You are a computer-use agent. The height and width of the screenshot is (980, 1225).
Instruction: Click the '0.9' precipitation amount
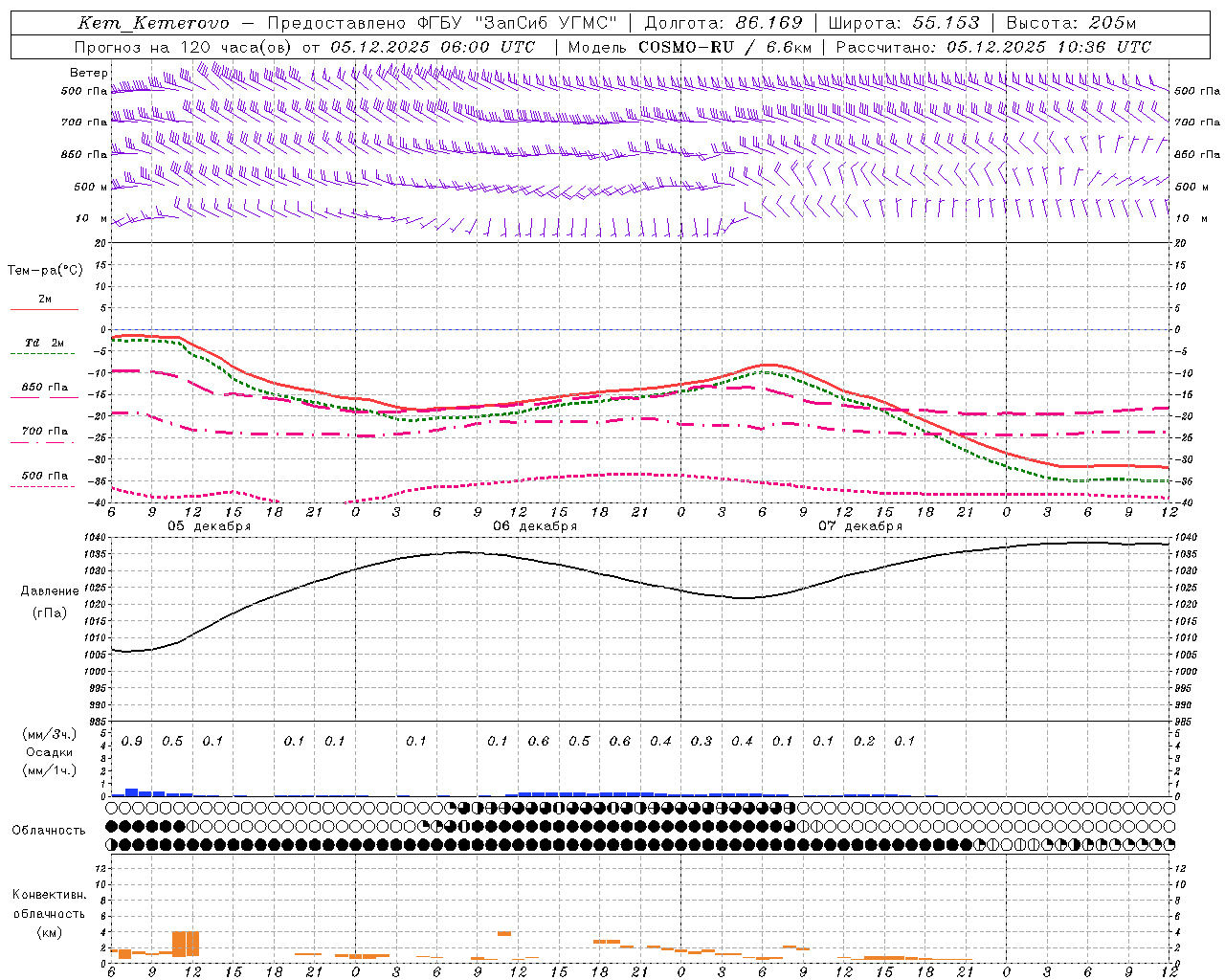132,742
